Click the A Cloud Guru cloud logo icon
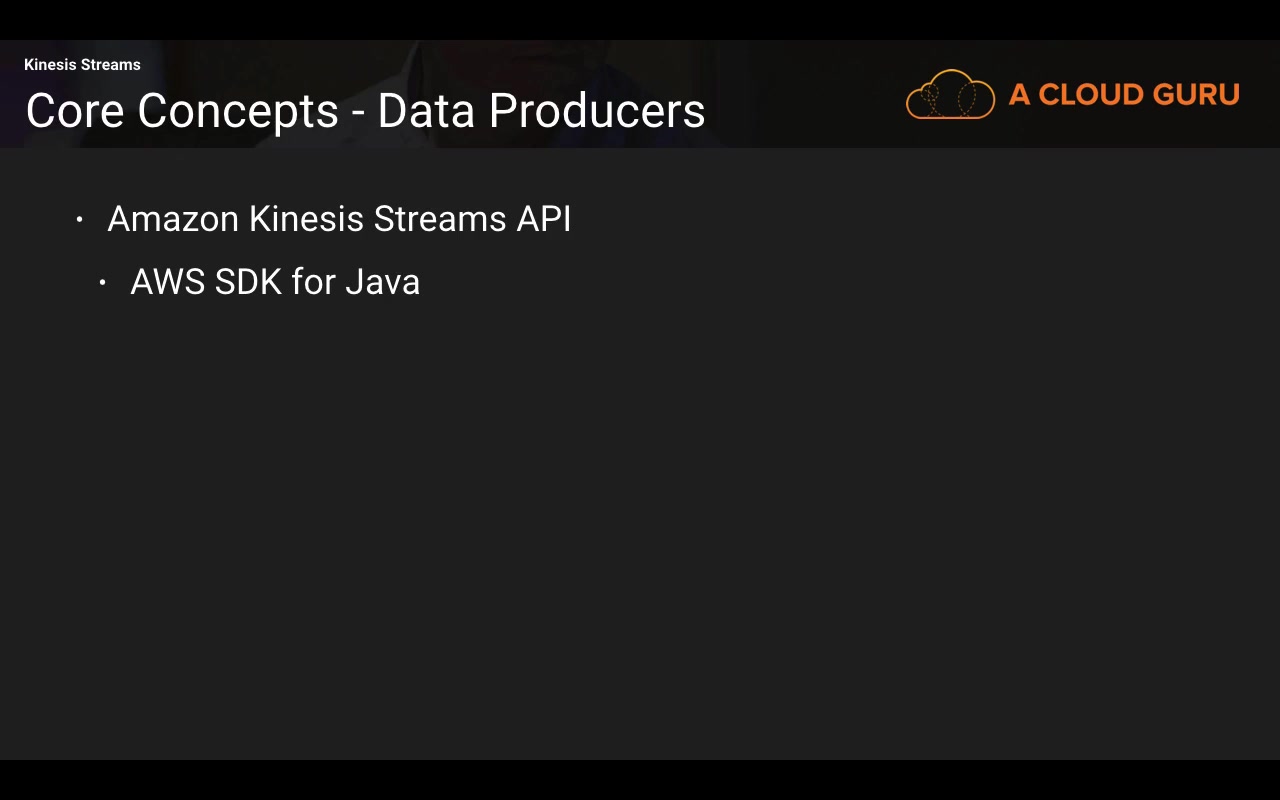The image size is (1280, 800). (x=950, y=95)
